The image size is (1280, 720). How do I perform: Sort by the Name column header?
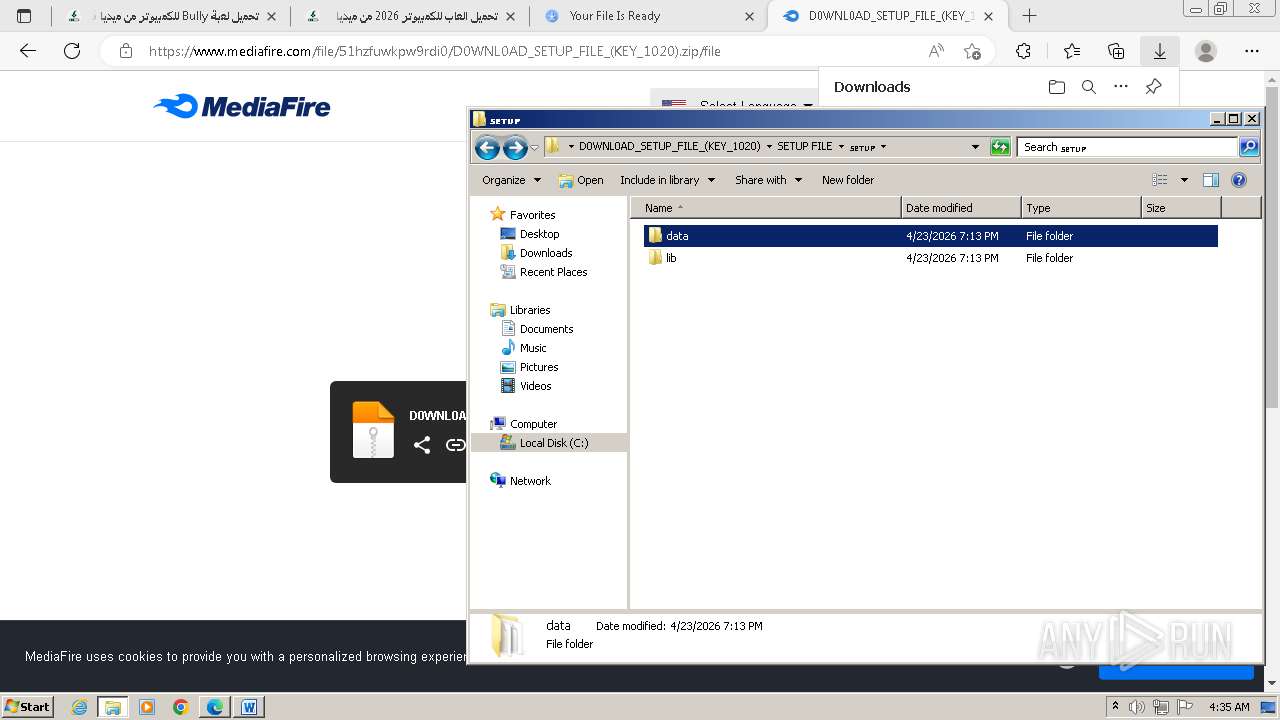click(x=765, y=208)
